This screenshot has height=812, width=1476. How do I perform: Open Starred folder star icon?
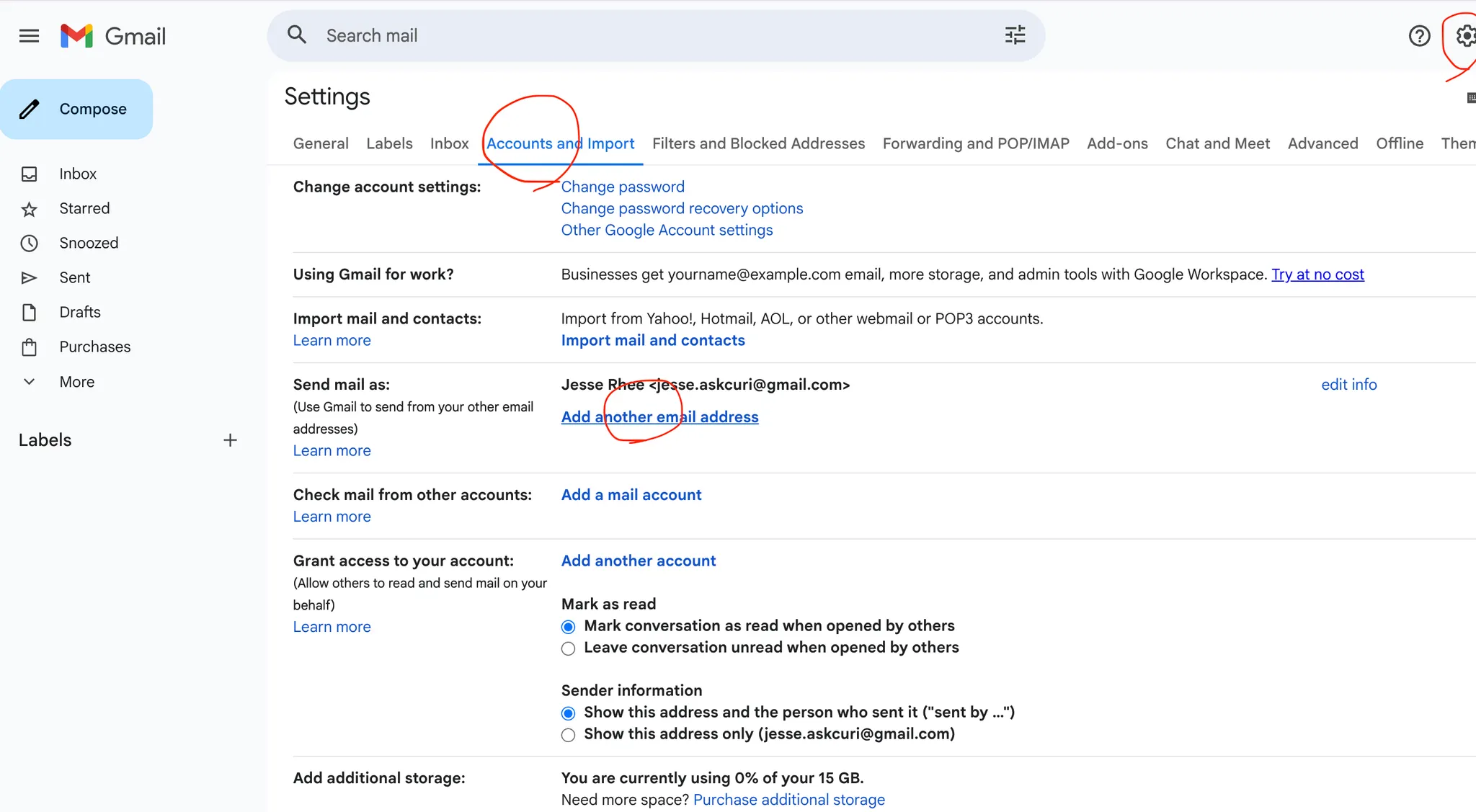coord(29,209)
